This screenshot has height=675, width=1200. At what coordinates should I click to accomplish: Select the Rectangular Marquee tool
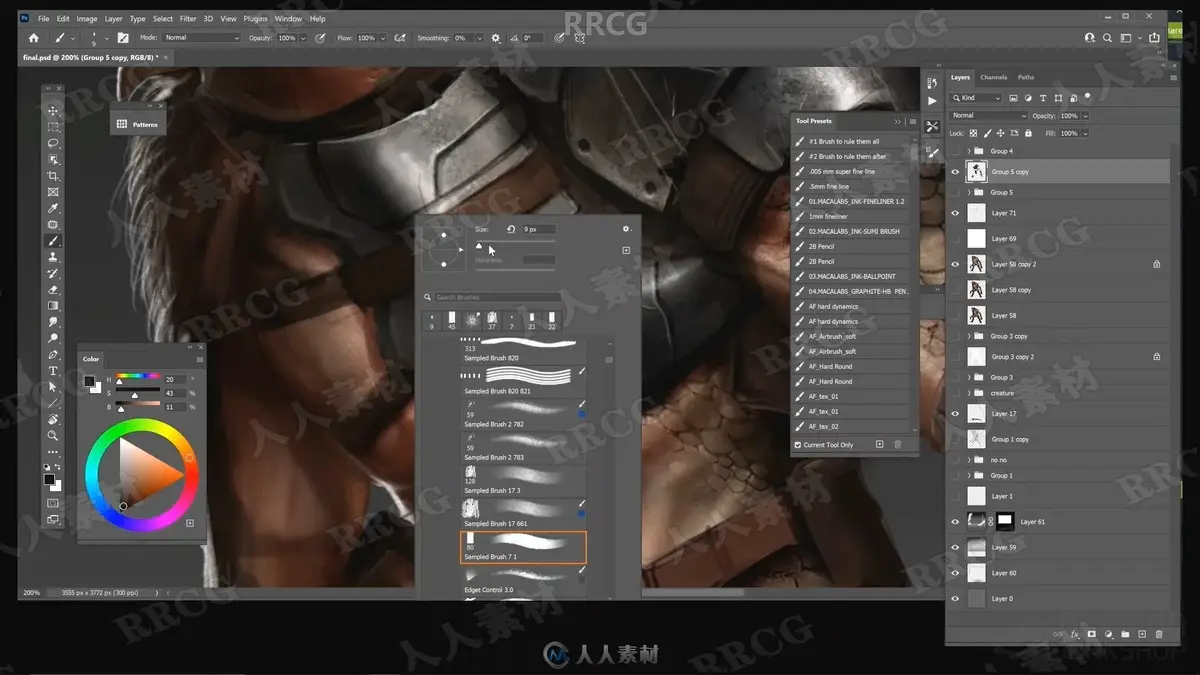click(x=54, y=127)
